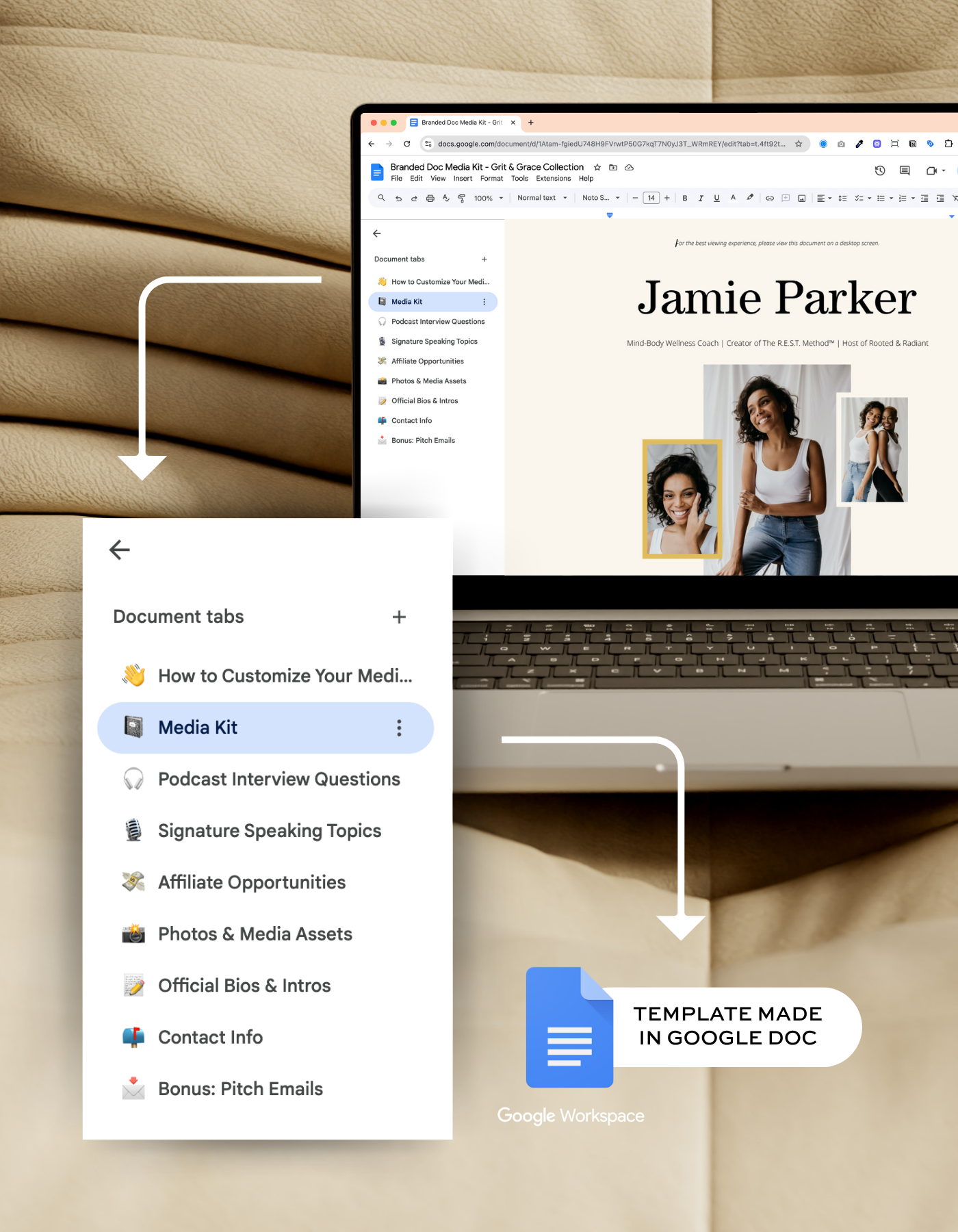This screenshot has height=1232, width=958.
Task: Expand the Normal text style dropdown
Action: [x=542, y=198]
